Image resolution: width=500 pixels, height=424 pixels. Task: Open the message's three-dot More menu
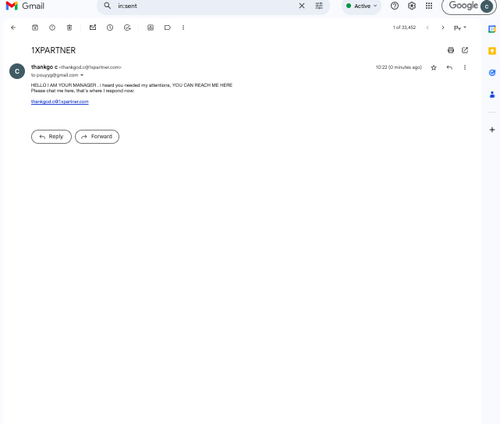465,68
